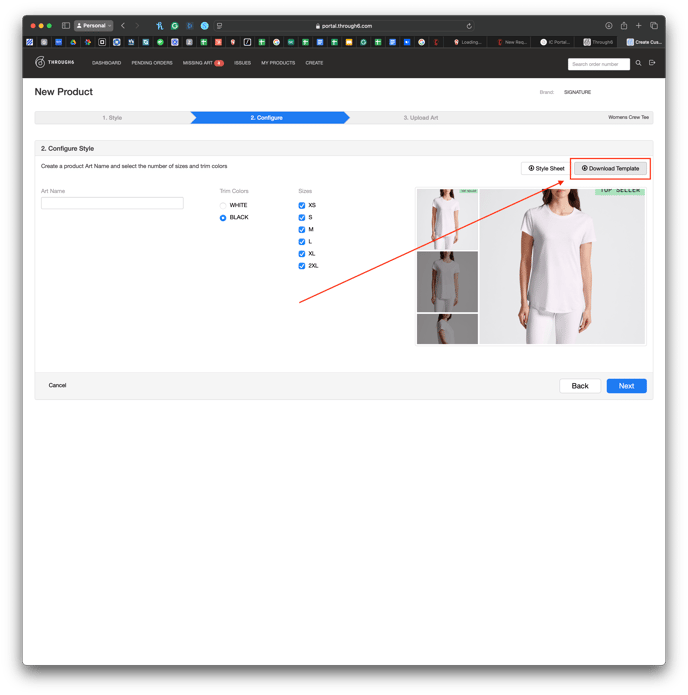Toggle the 2XL size checkbox

pyautogui.click(x=302, y=266)
